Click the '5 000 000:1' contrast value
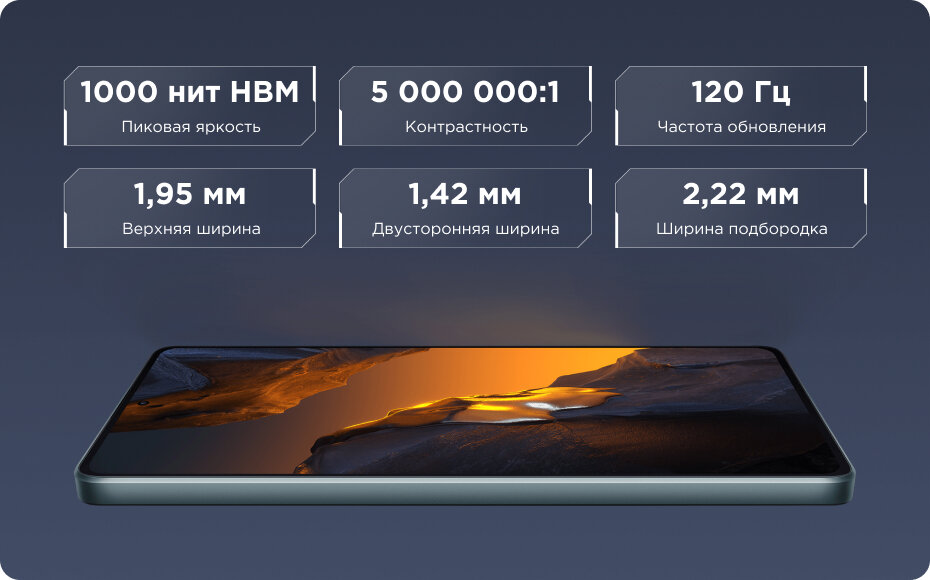The image size is (930, 580). tap(465, 92)
